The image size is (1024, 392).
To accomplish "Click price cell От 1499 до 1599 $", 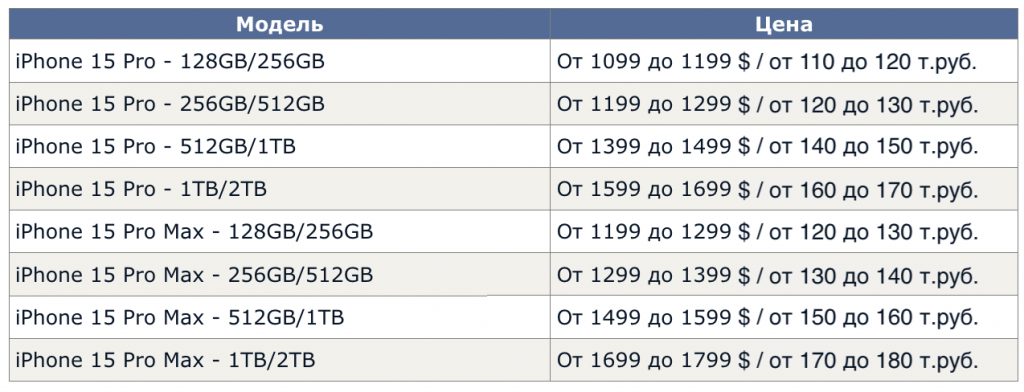I will pos(784,318).
